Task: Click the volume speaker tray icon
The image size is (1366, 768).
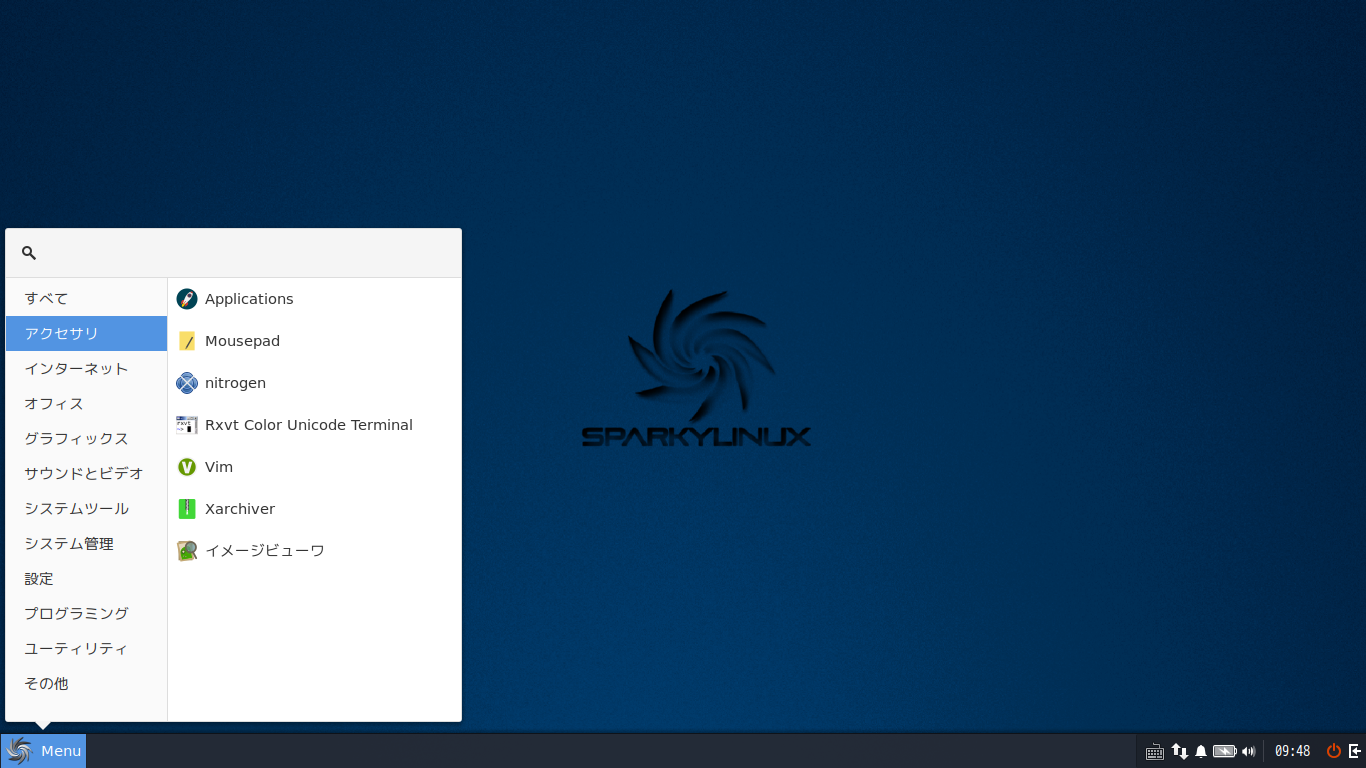Action: click(1248, 751)
